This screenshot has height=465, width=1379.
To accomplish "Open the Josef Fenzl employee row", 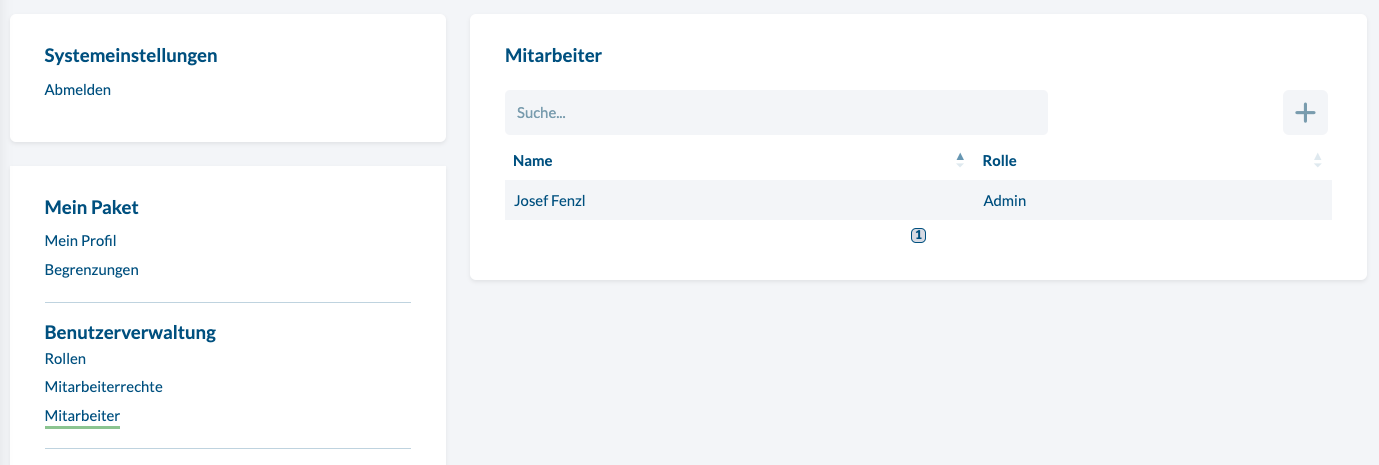I will (918, 200).
